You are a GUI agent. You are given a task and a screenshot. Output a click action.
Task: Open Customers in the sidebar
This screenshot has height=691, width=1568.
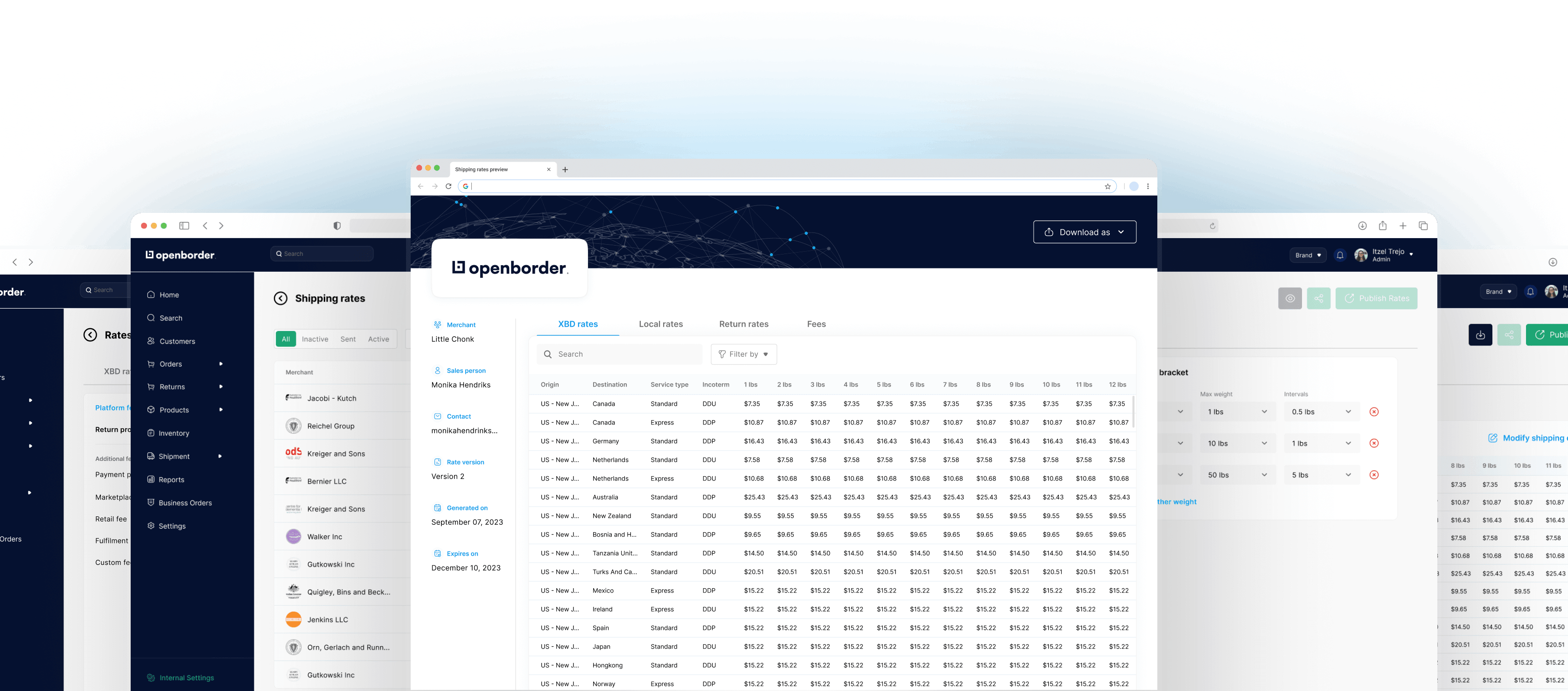[x=170, y=341]
